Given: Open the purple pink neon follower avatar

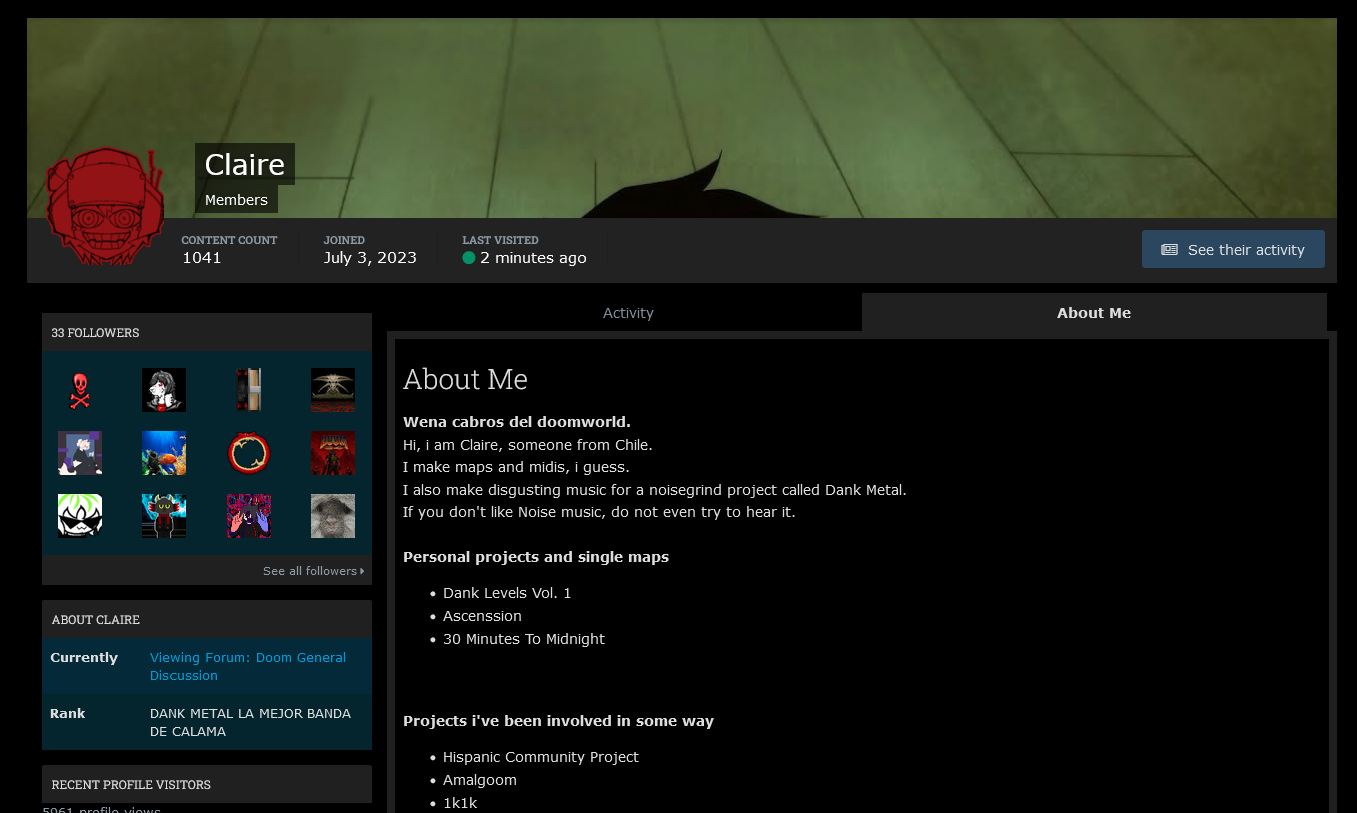Looking at the screenshot, I should click(x=249, y=516).
